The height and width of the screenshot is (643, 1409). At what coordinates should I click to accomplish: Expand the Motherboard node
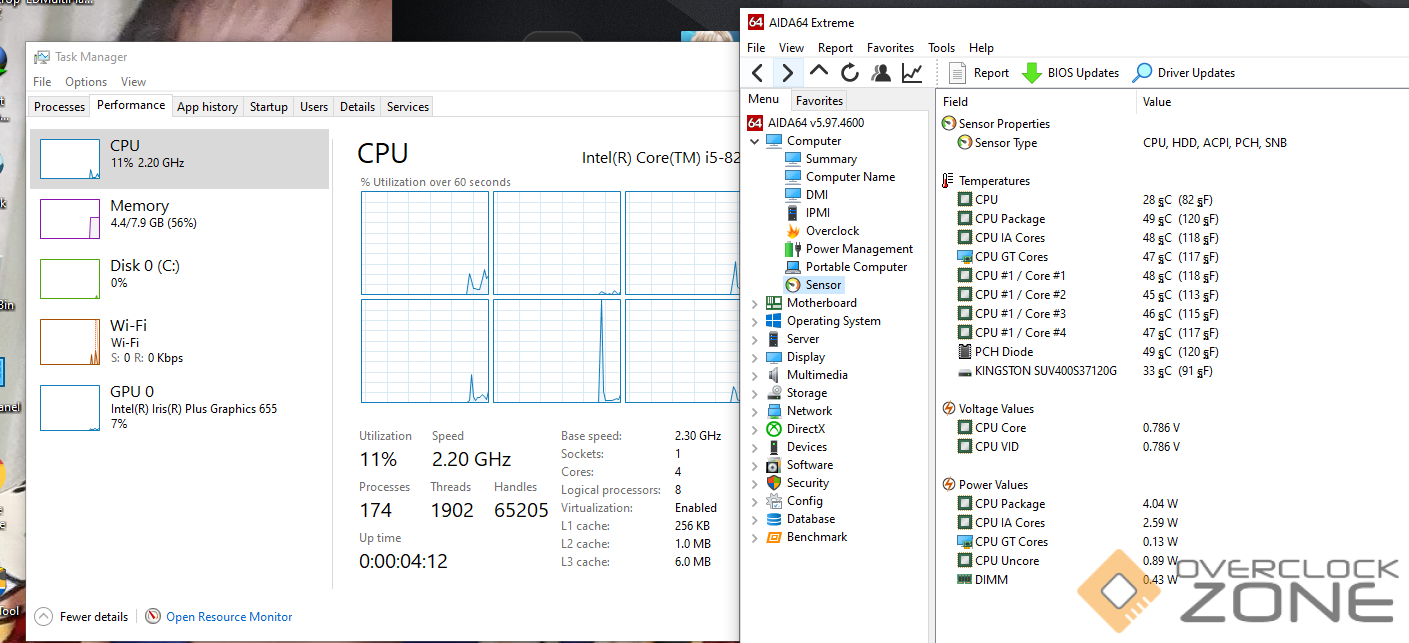754,303
